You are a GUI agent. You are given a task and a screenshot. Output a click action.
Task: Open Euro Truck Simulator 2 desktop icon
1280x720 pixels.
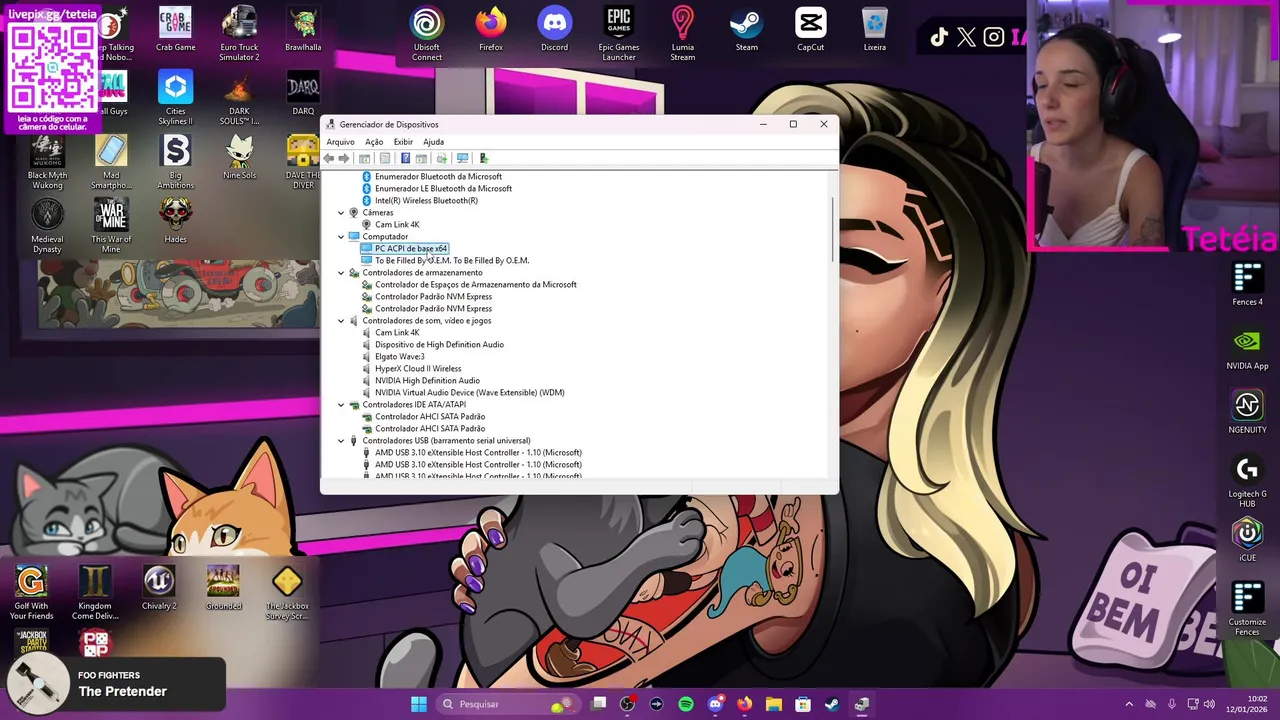point(239,34)
